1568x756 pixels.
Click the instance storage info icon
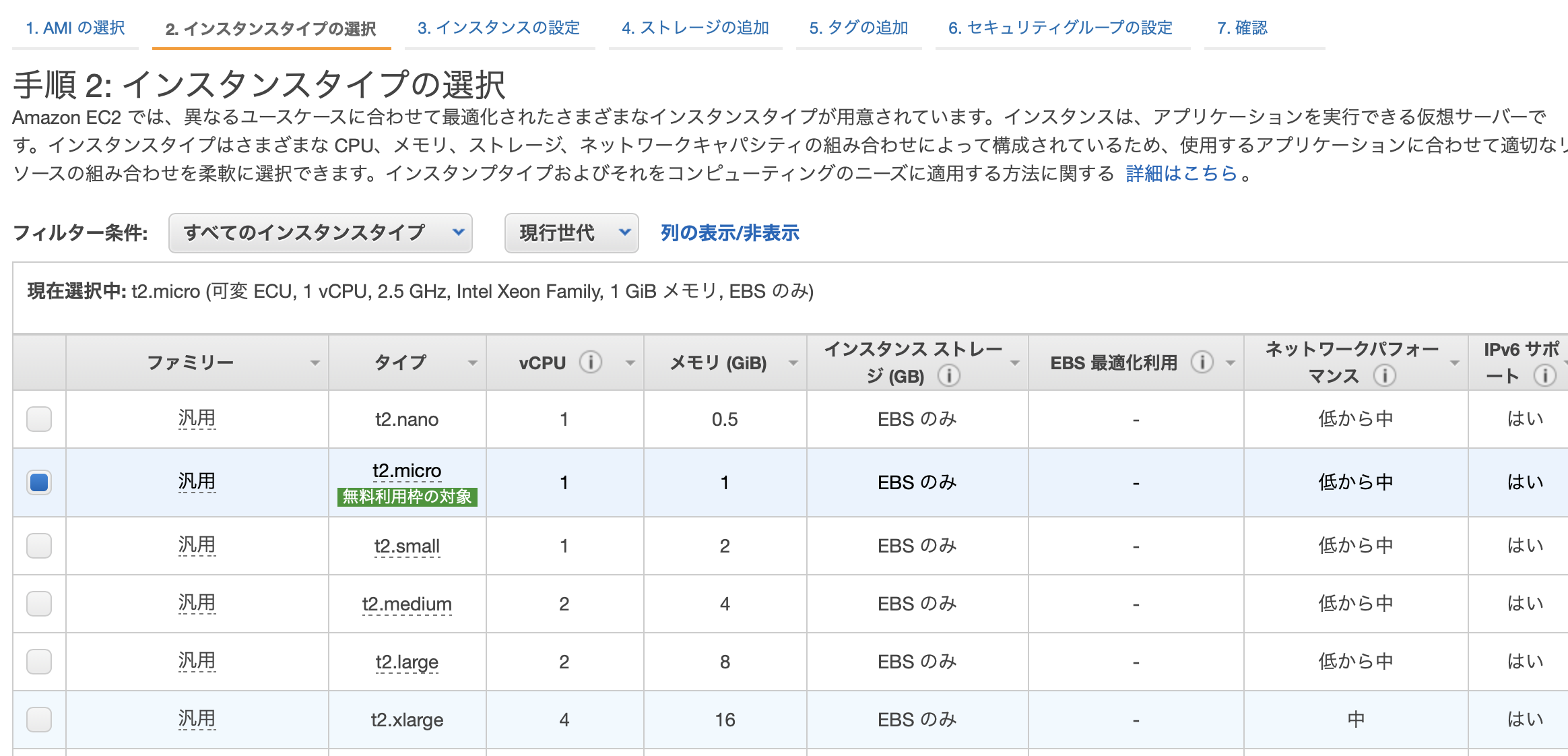click(949, 375)
